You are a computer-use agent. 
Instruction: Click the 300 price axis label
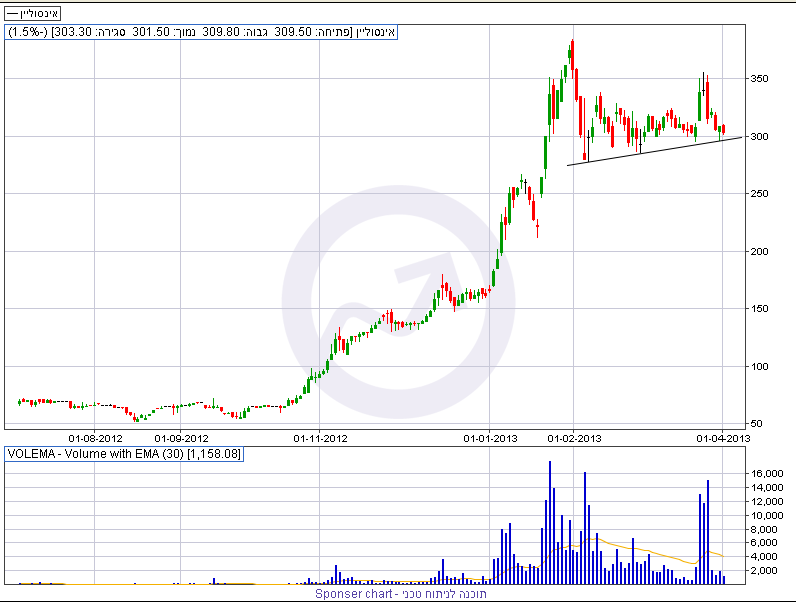click(x=759, y=137)
